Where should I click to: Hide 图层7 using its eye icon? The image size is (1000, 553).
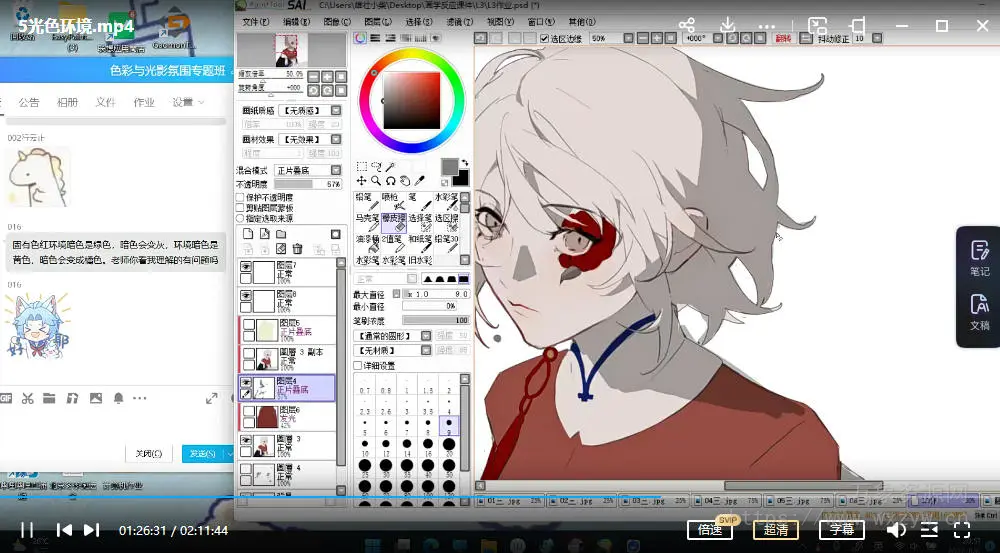coord(246,267)
